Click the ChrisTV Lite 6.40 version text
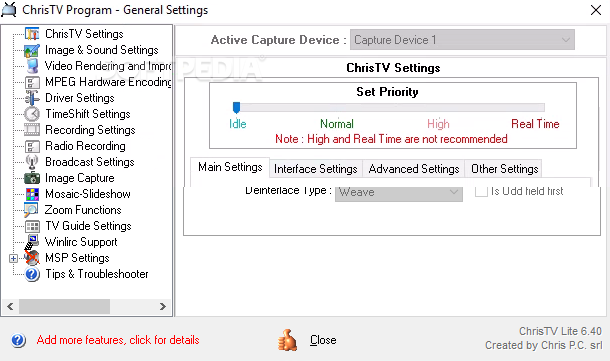Viewport: 610px width, 361px height. (560, 331)
